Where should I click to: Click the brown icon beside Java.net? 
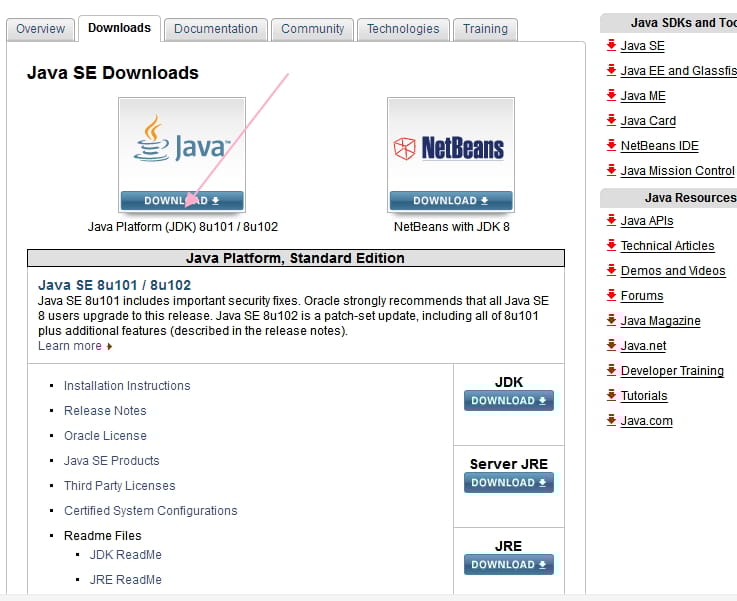point(611,345)
